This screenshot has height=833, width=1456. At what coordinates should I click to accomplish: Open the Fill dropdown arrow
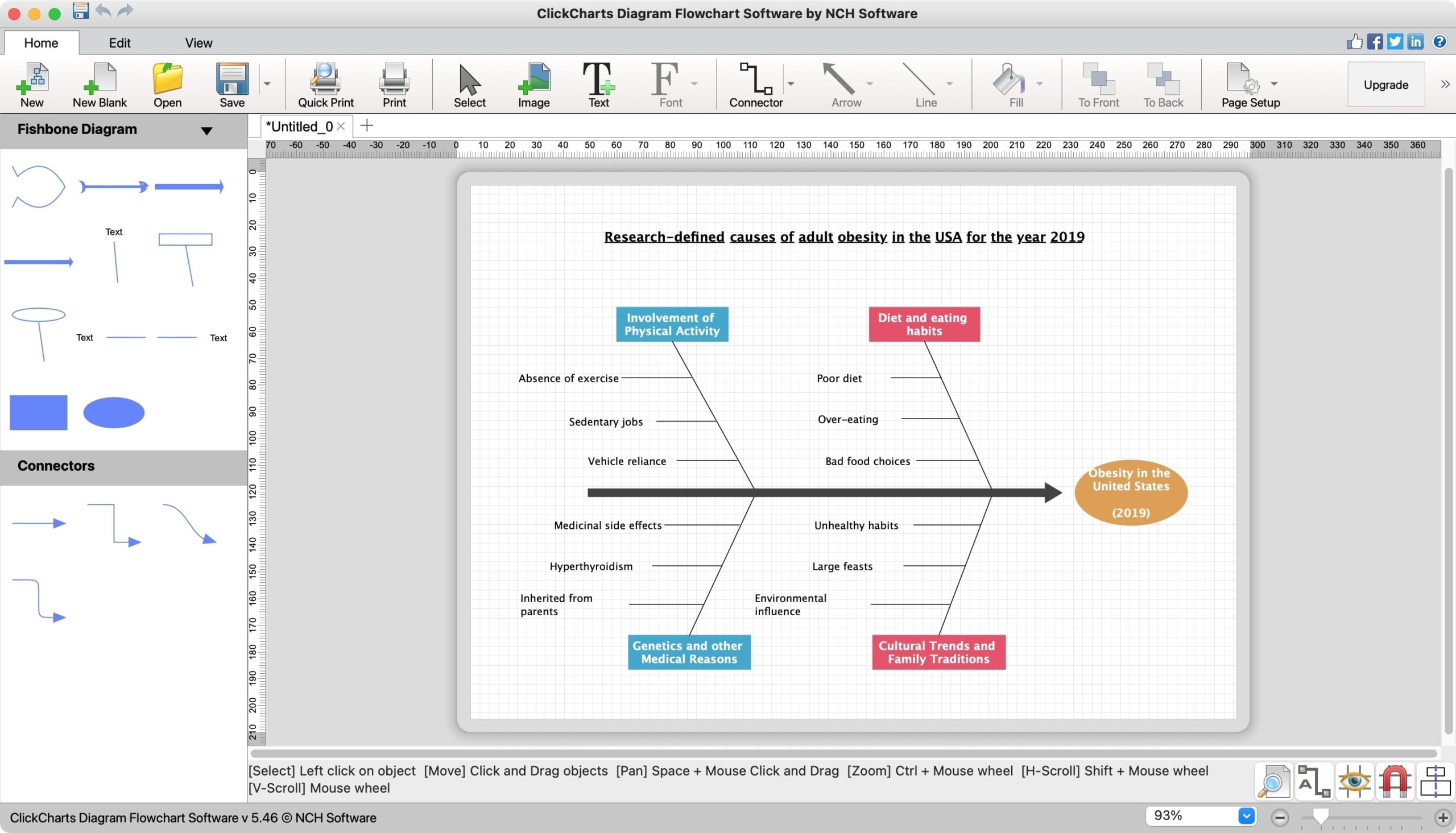tap(1040, 84)
